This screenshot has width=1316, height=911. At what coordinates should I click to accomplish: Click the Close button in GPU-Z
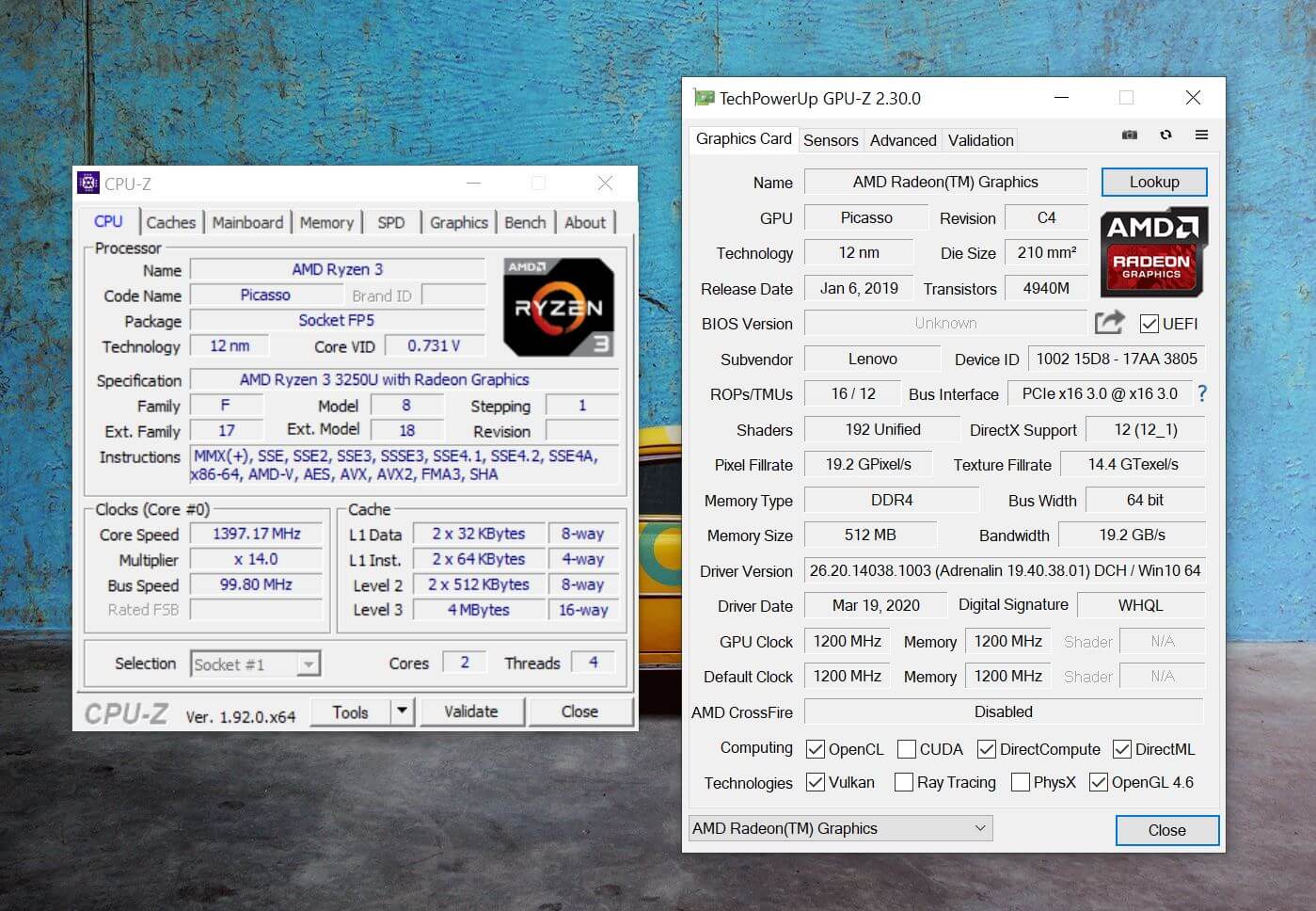1167,830
